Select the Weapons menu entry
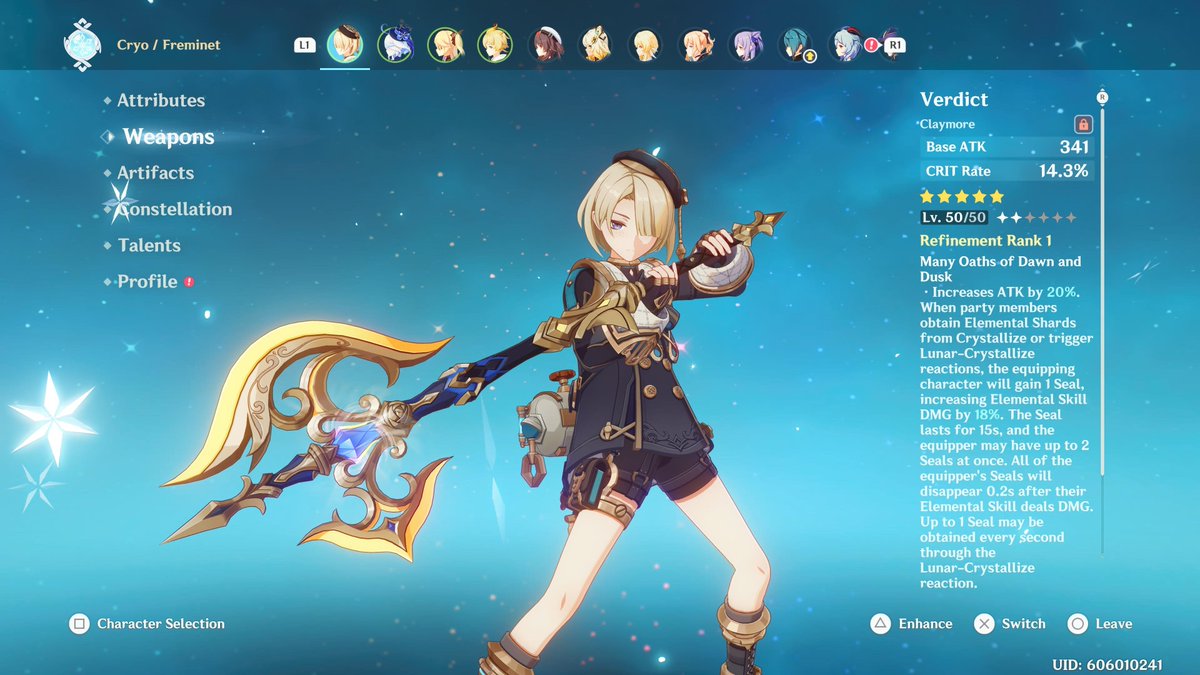1200x675 pixels. (168, 137)
